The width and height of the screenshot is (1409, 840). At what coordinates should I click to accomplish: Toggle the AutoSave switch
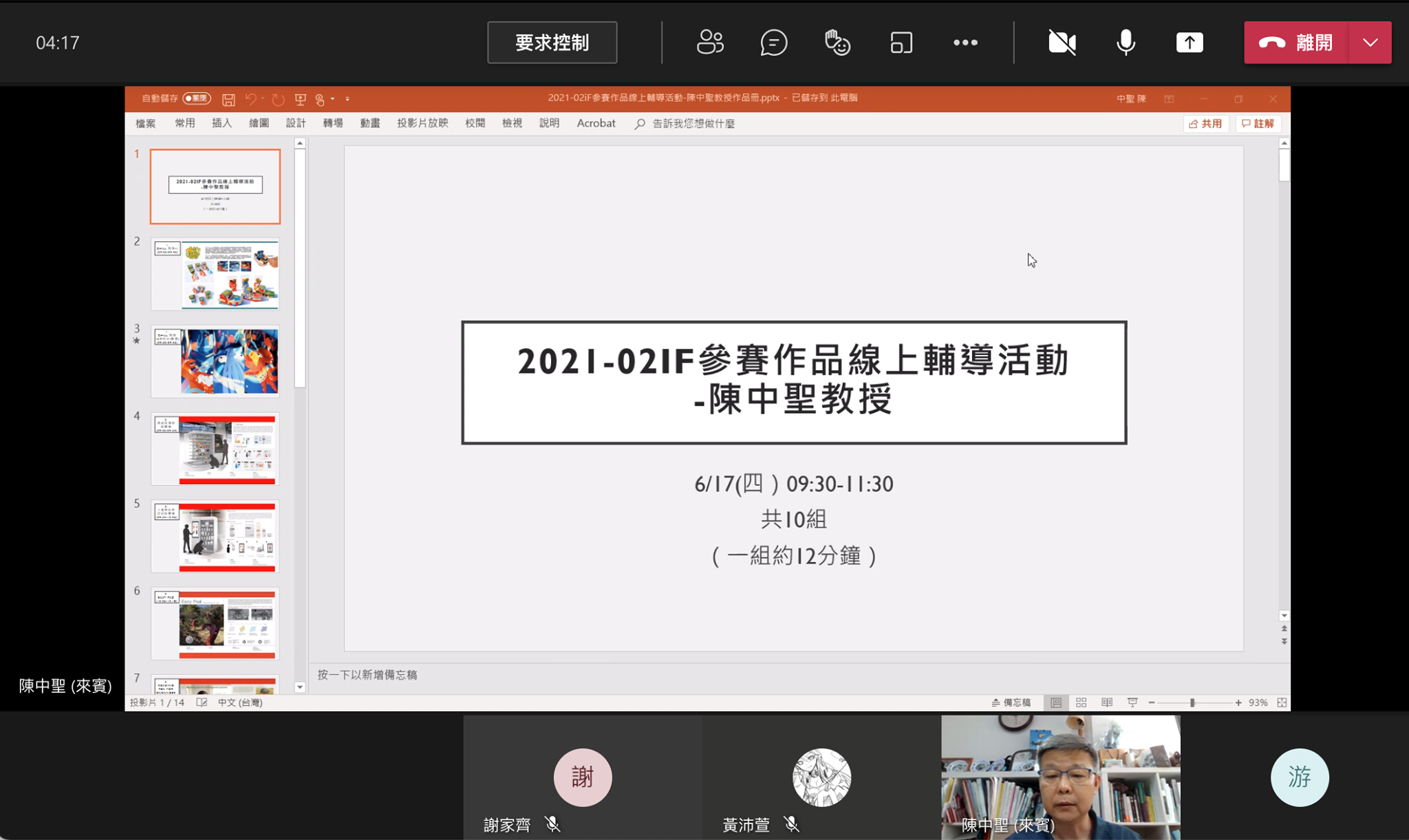pyautogui.click(x=197, y=98)
